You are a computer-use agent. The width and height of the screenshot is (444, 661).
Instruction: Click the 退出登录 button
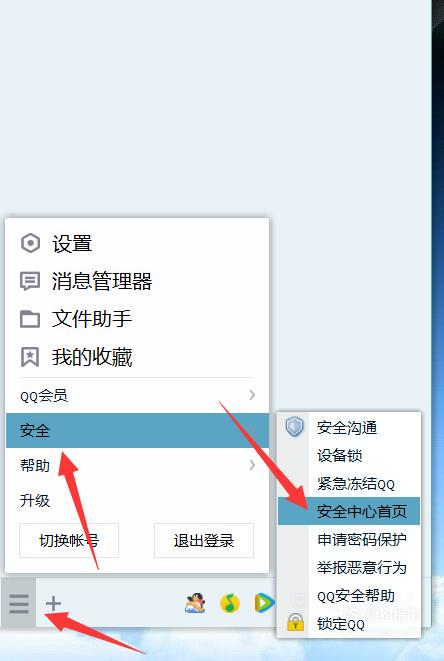click(204, 540)
